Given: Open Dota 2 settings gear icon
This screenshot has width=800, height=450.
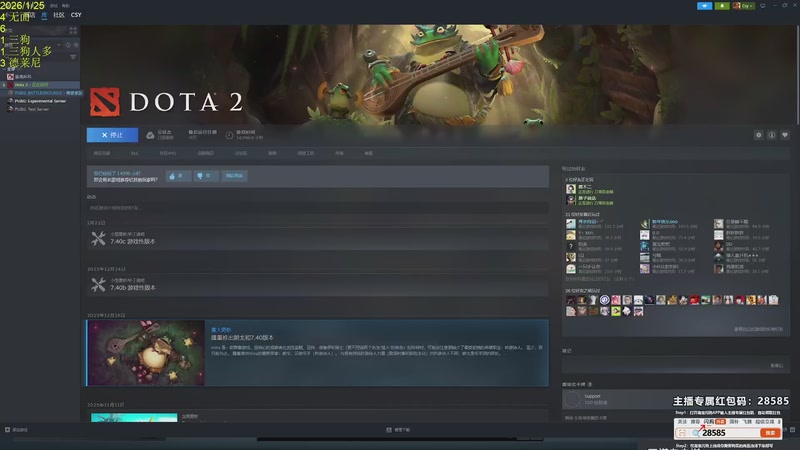Looking at the screenshot, I should pyautogui.click(x=759, y=135).
